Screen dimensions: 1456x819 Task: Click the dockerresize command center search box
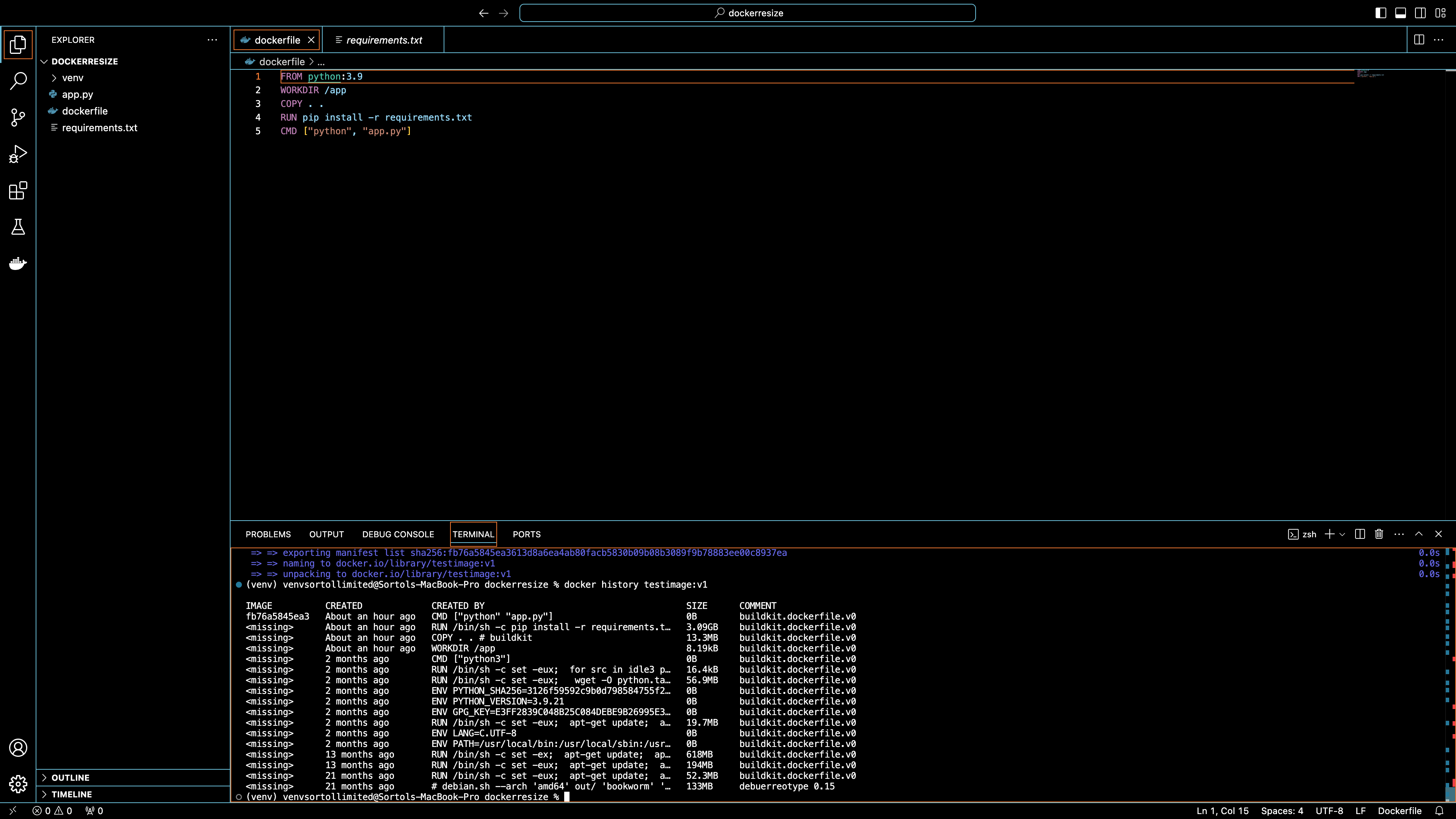[x=747, y=13]
